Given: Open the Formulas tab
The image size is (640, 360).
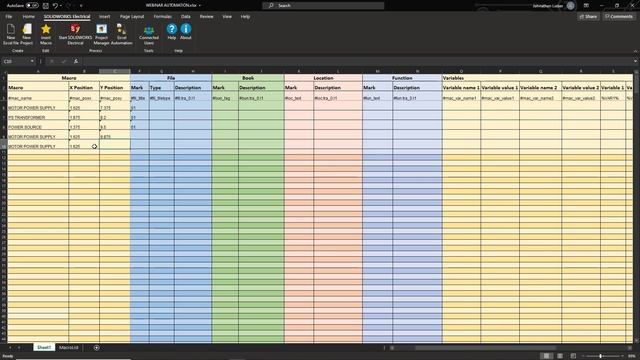Looking at the screenshot, I should coord(162,17).
